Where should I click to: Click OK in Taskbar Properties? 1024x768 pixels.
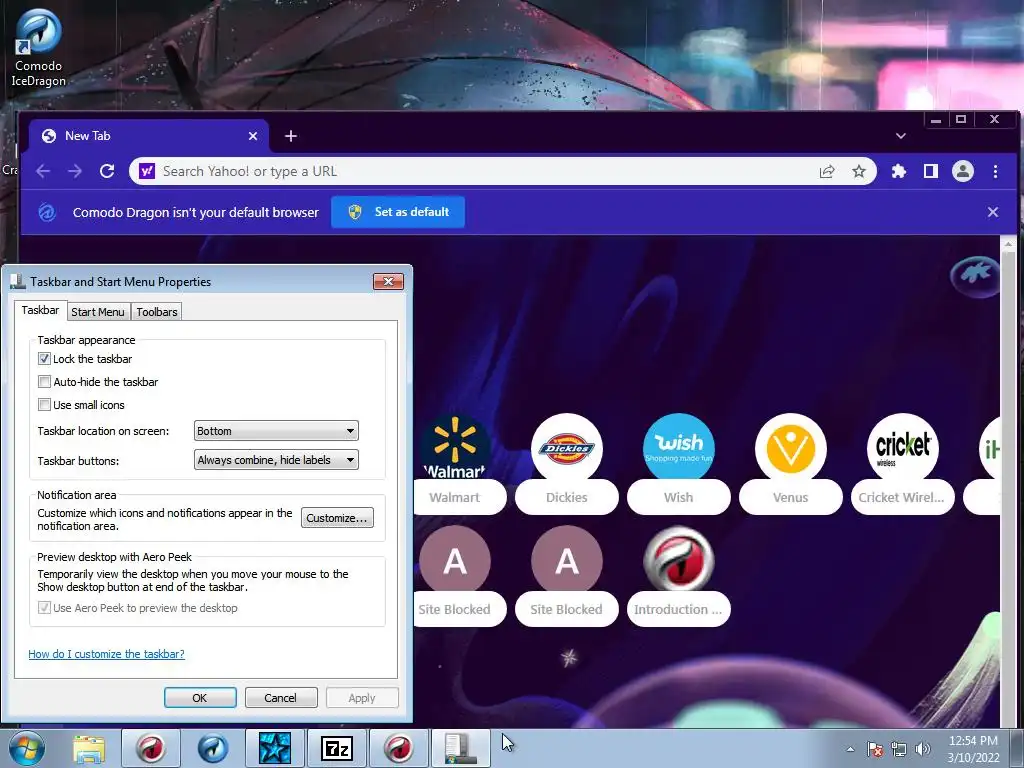[x=200, y=697]
